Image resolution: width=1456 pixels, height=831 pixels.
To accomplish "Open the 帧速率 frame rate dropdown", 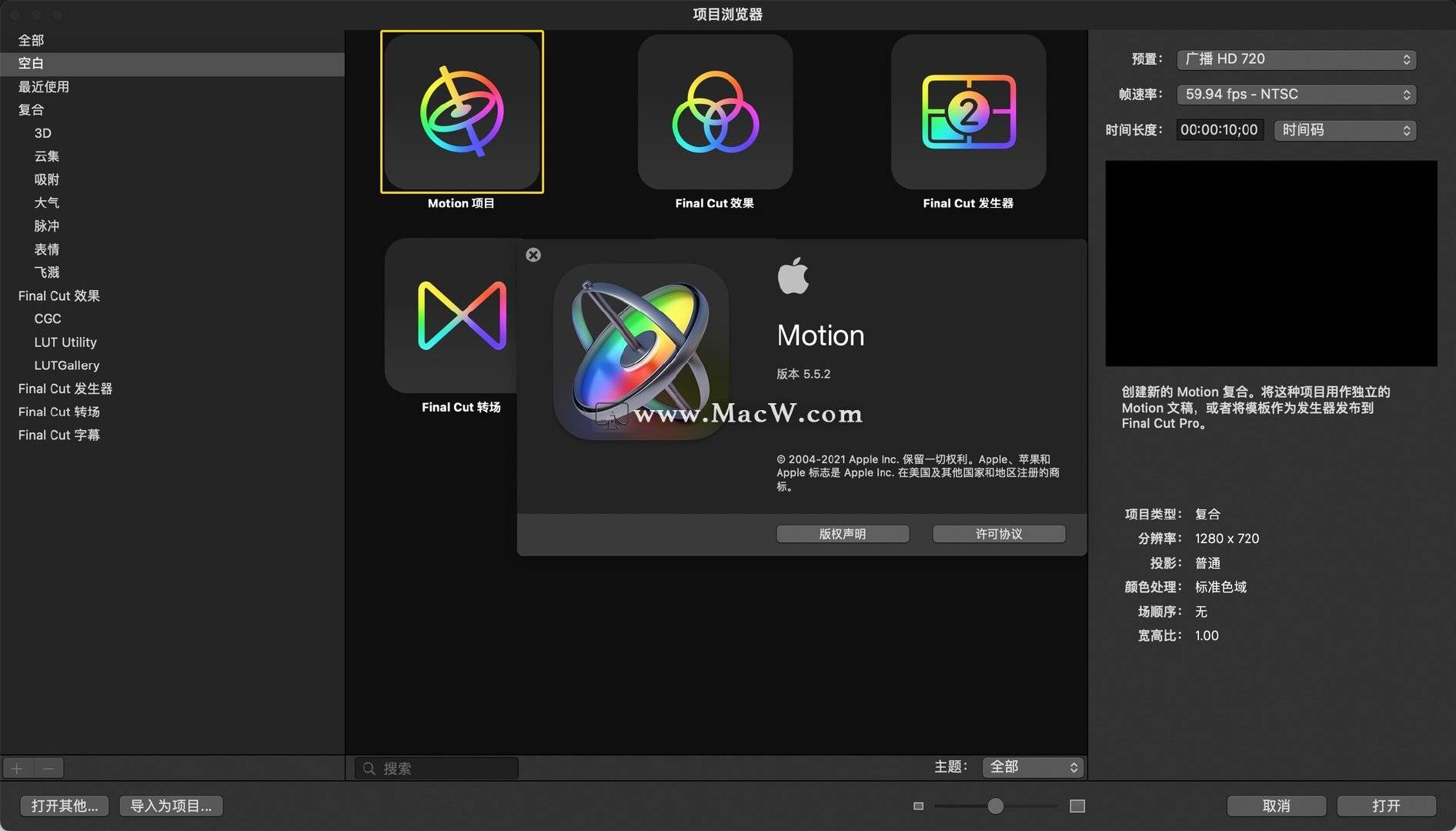I will 1296,95.
